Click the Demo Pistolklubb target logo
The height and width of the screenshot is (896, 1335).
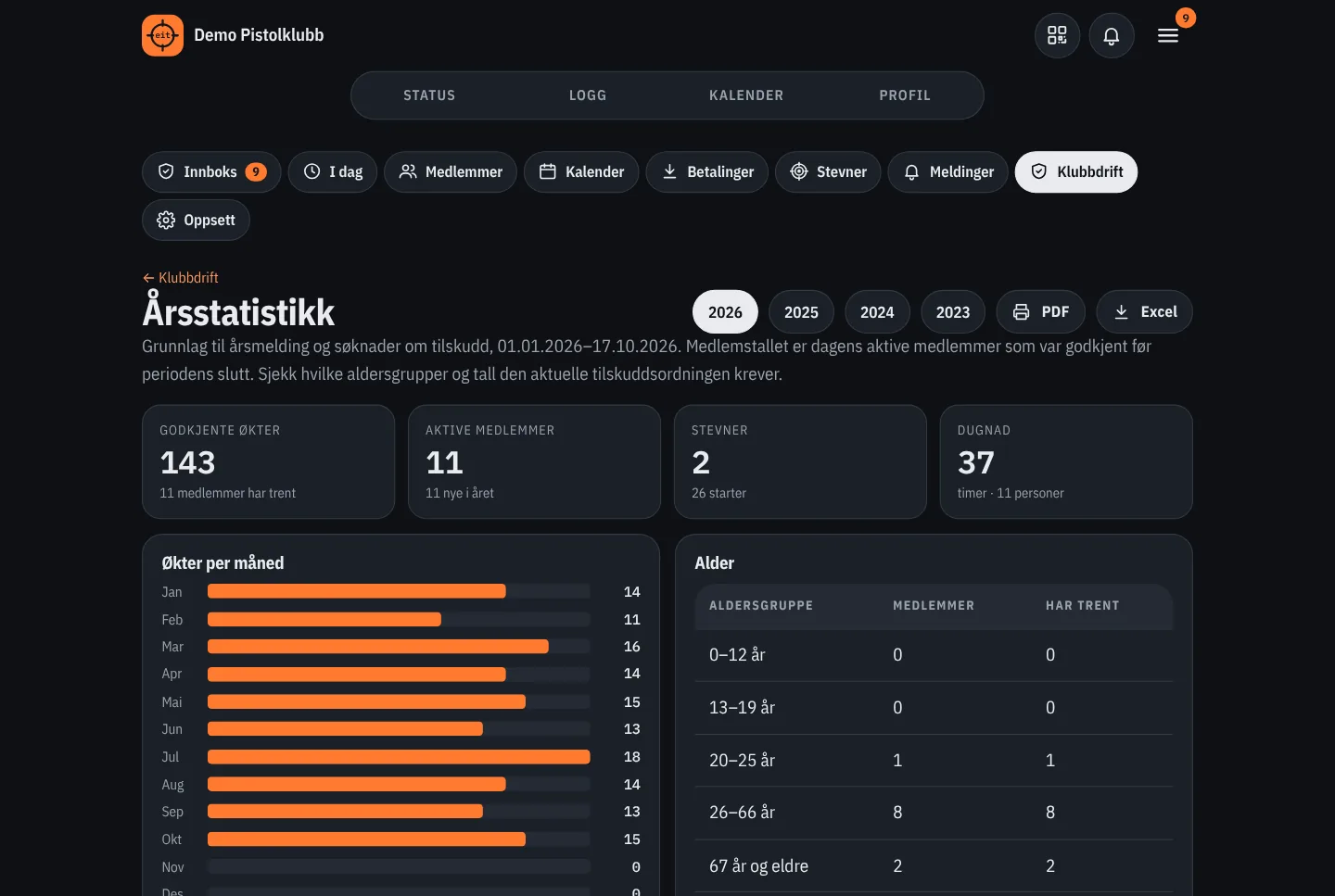coord(162,35)
